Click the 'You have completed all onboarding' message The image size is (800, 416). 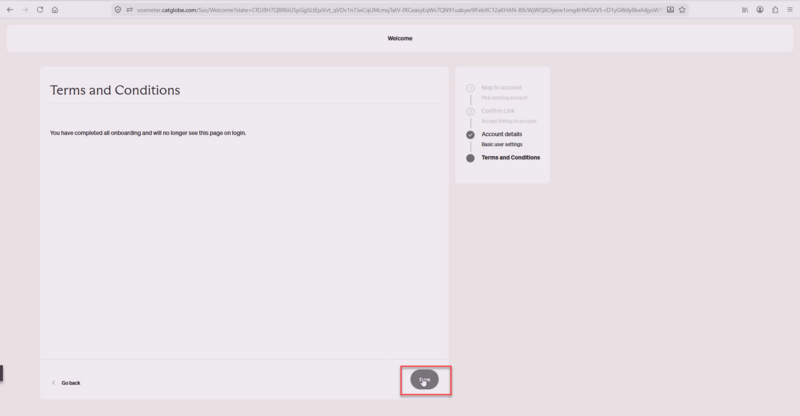pos(148,133)
